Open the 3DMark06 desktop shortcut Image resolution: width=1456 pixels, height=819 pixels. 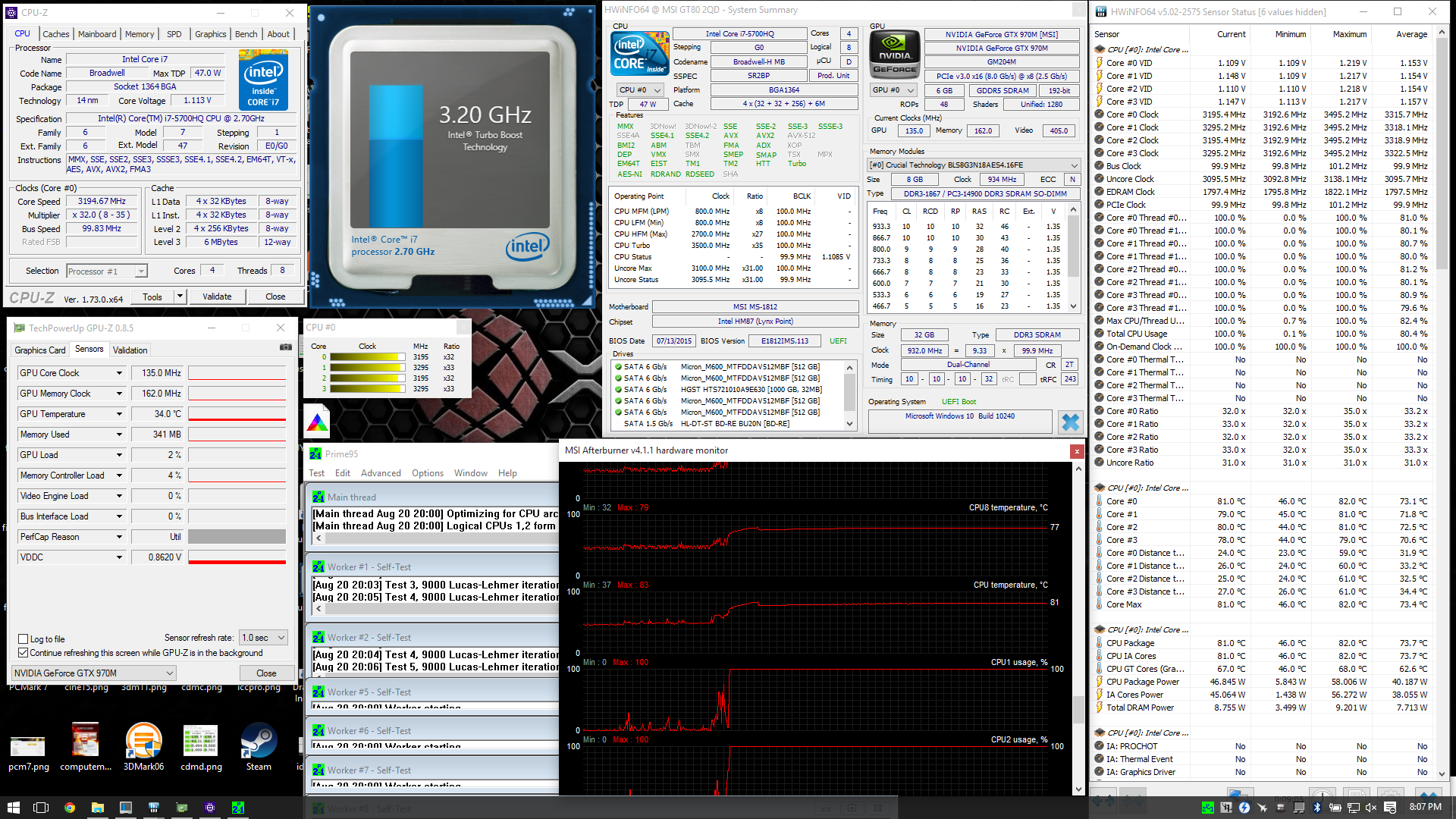143,747
